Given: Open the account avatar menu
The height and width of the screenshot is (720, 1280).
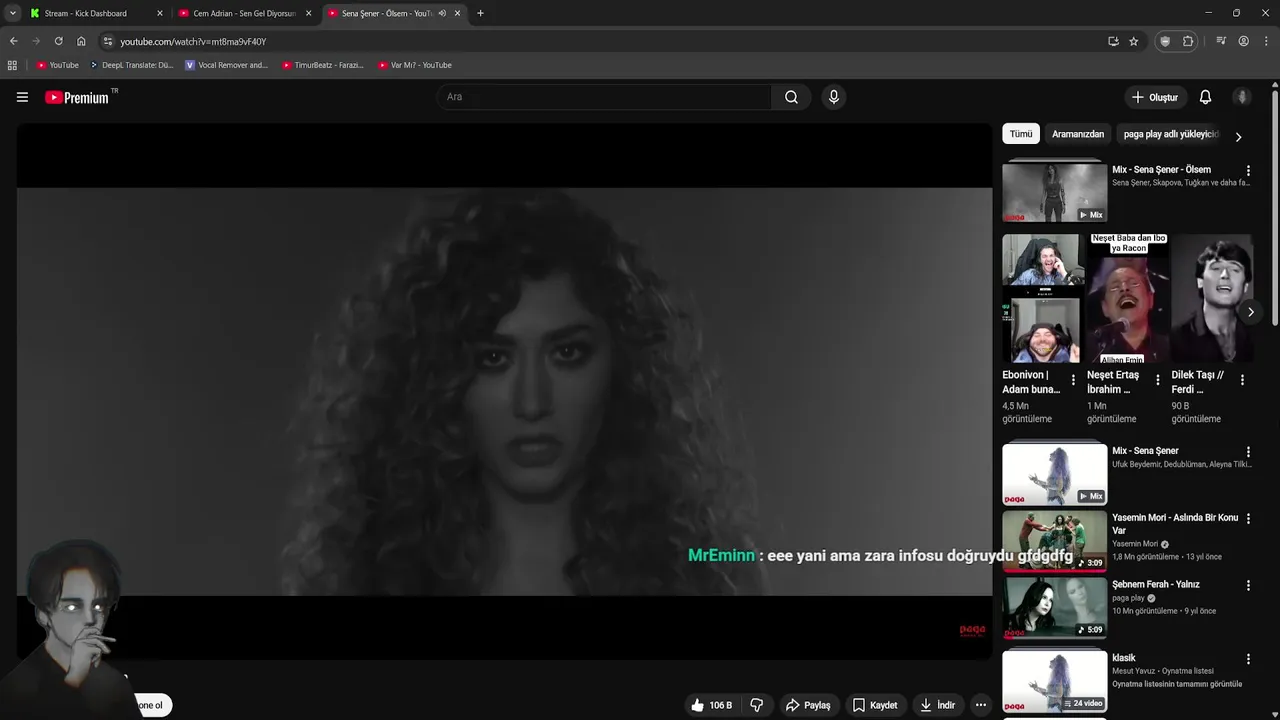Looking at the screenshot, I should [1242, 97].
